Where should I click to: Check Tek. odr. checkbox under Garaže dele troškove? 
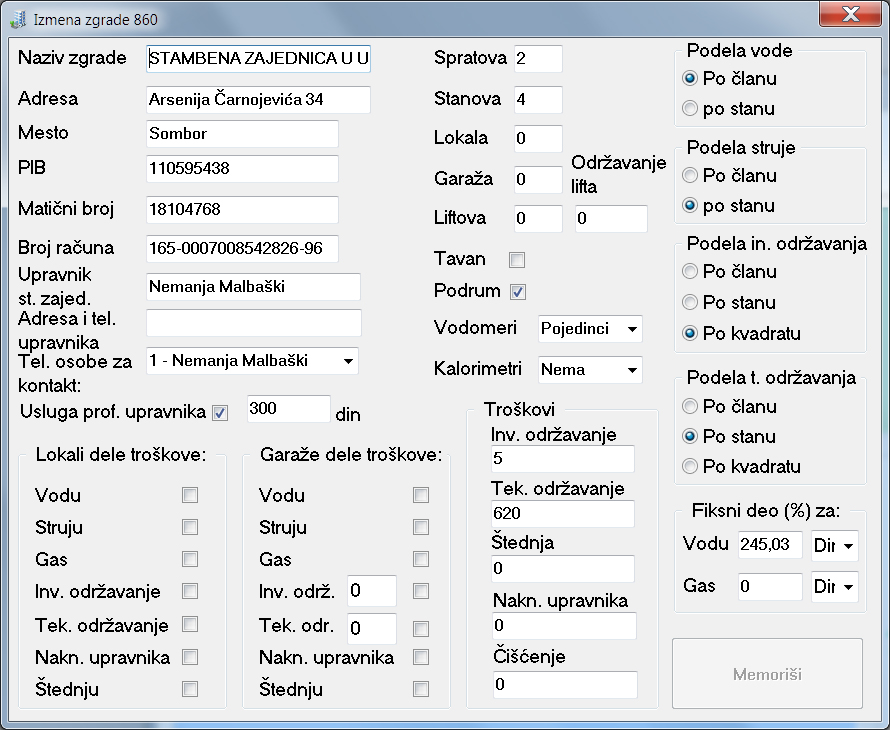point(421,629)
